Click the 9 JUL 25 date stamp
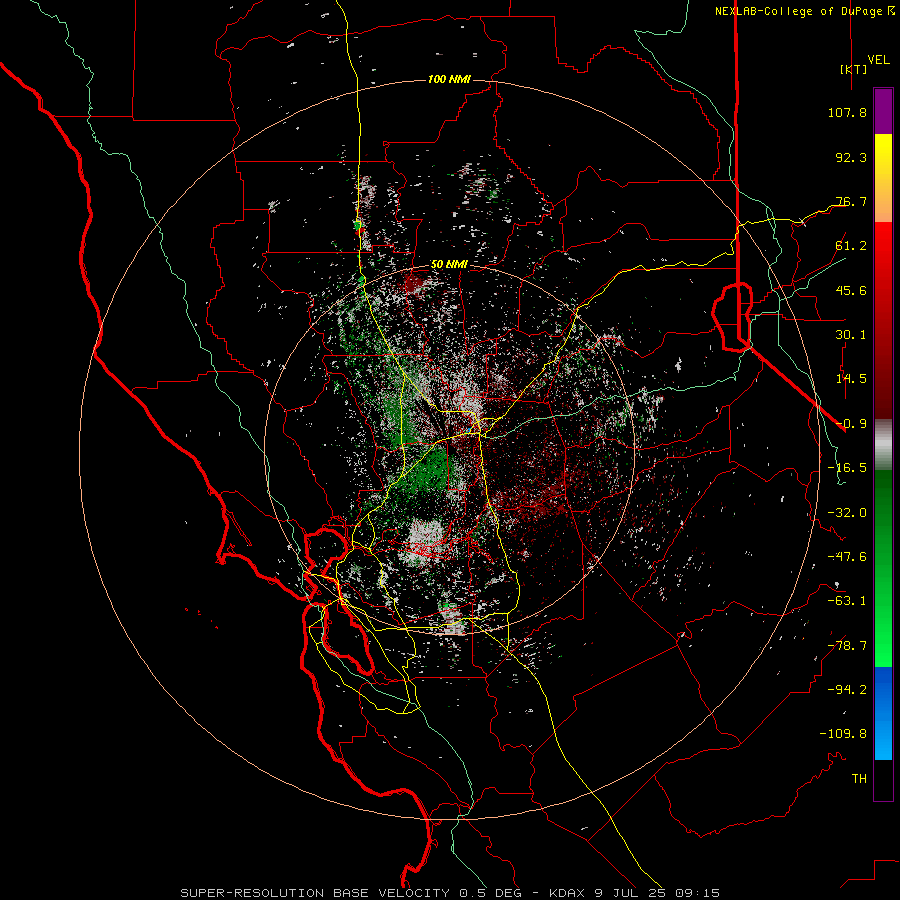The width and height of the screenshot is (900, 900). [630, 893]
